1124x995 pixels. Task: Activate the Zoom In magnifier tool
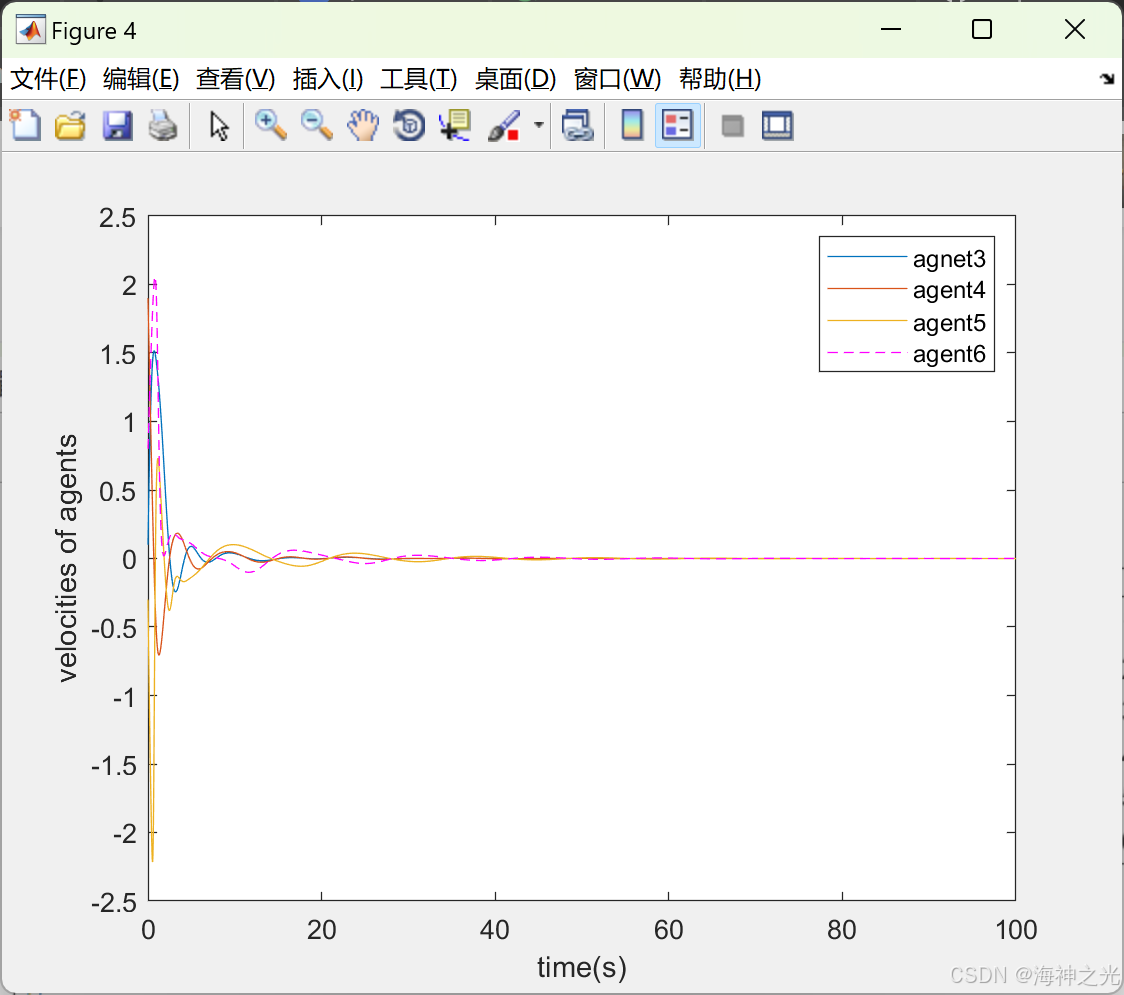pyautogui.click(x=270, y=125)
